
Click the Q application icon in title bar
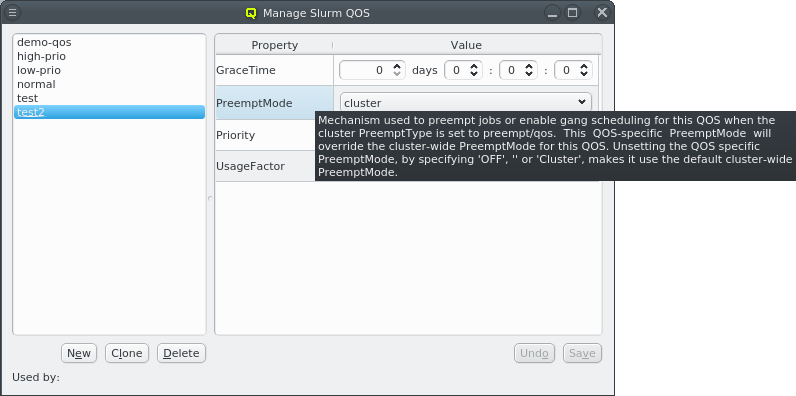point(251,13)
